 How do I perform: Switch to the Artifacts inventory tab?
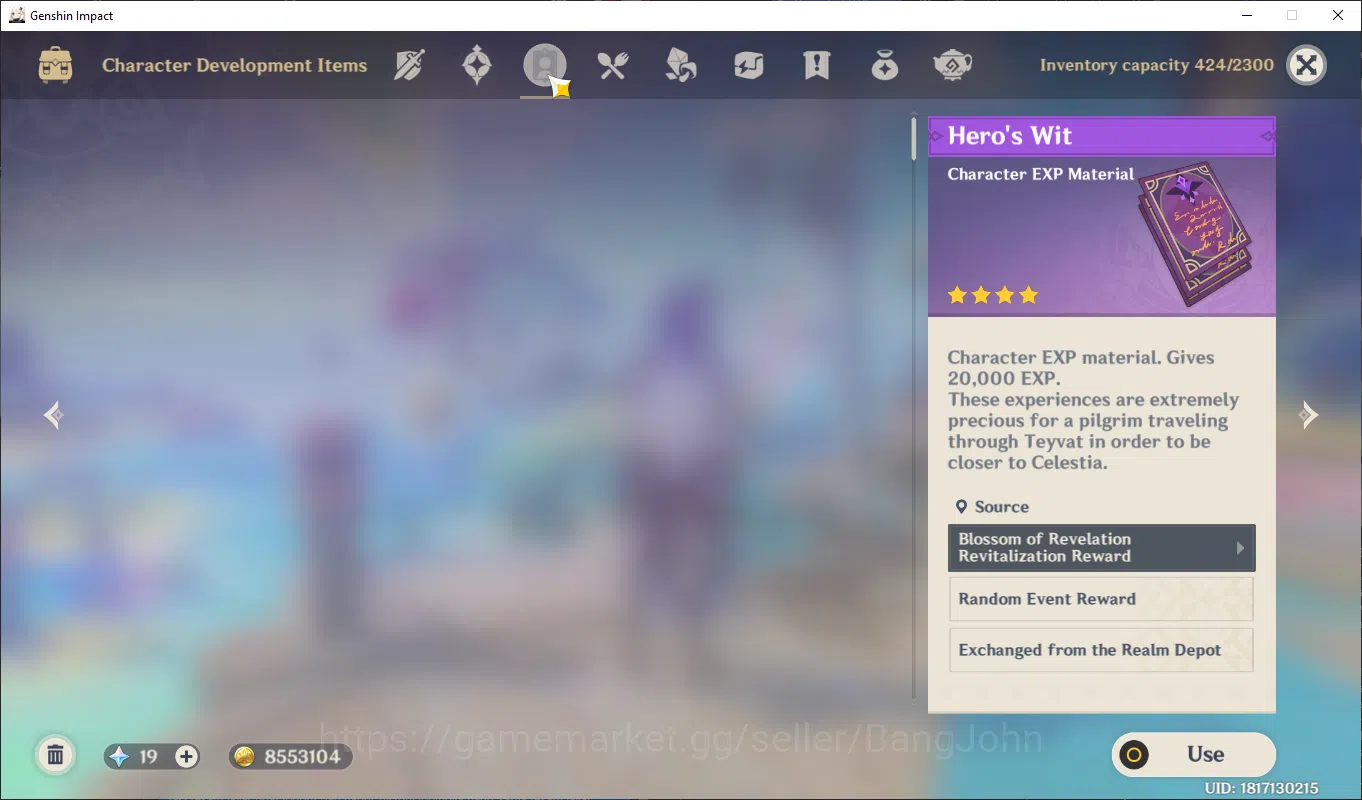(x=477, y=66)
